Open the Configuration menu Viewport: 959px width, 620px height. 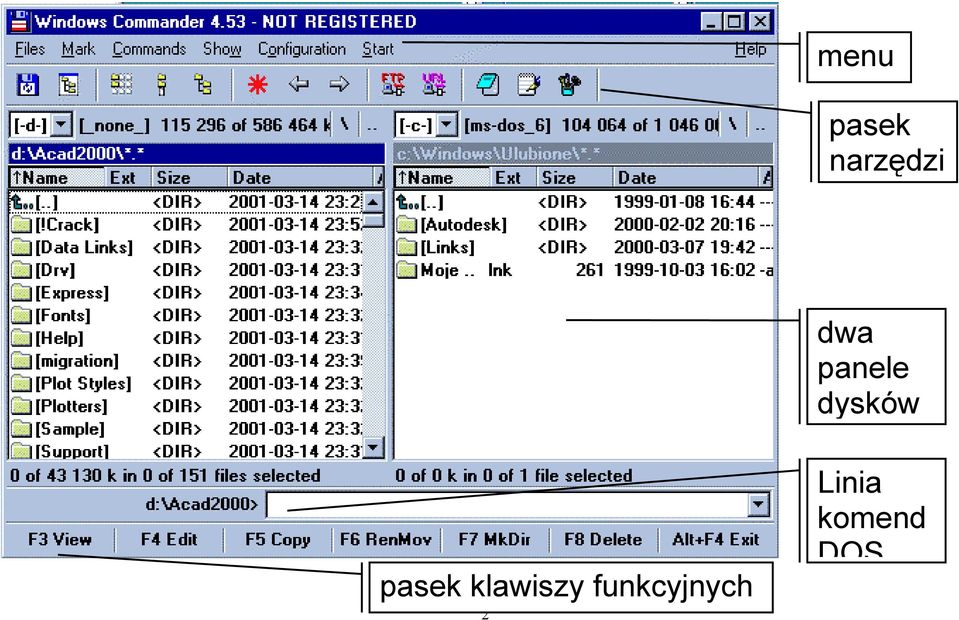[302, 49]
